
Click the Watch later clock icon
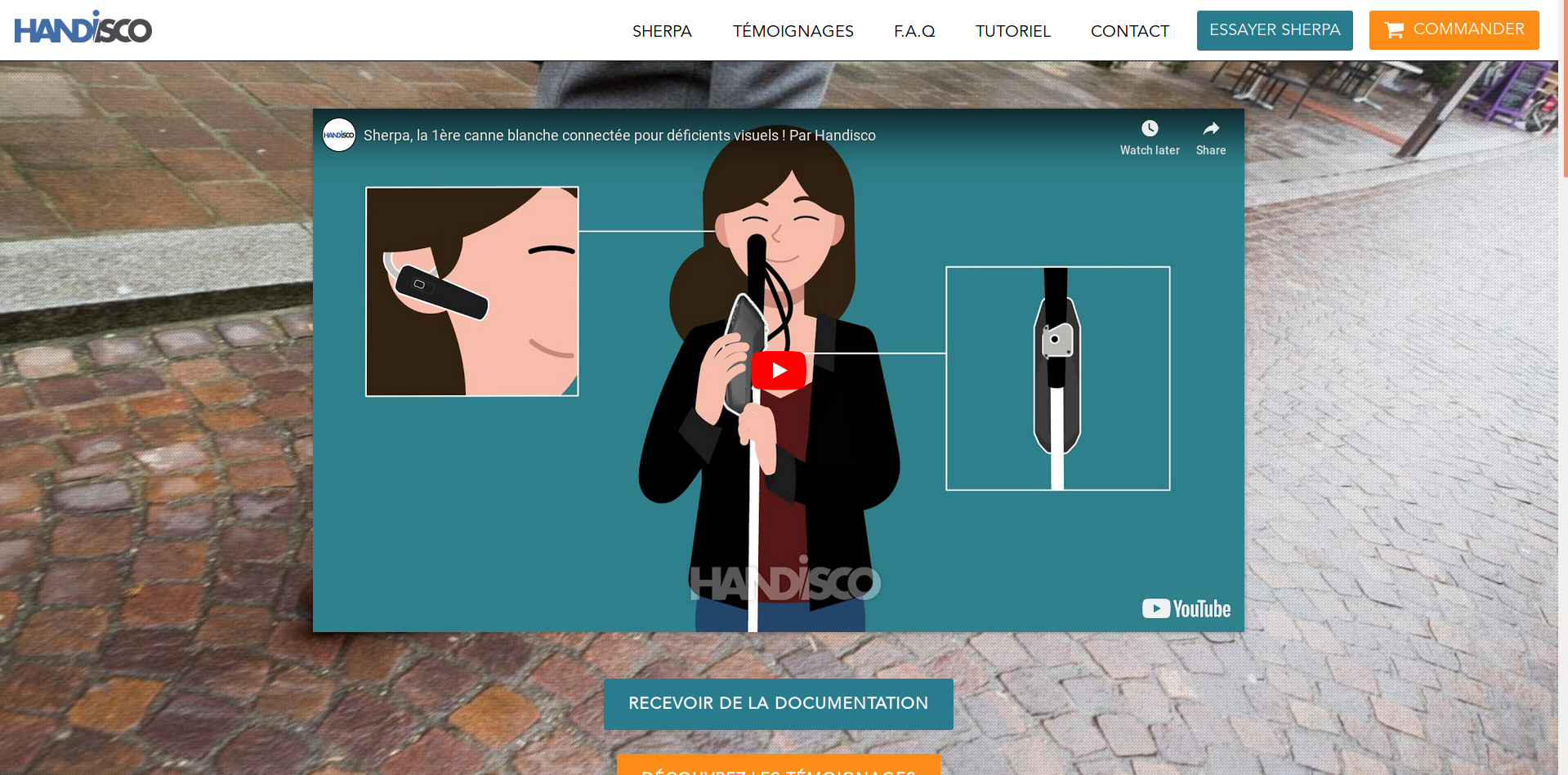1150,128
